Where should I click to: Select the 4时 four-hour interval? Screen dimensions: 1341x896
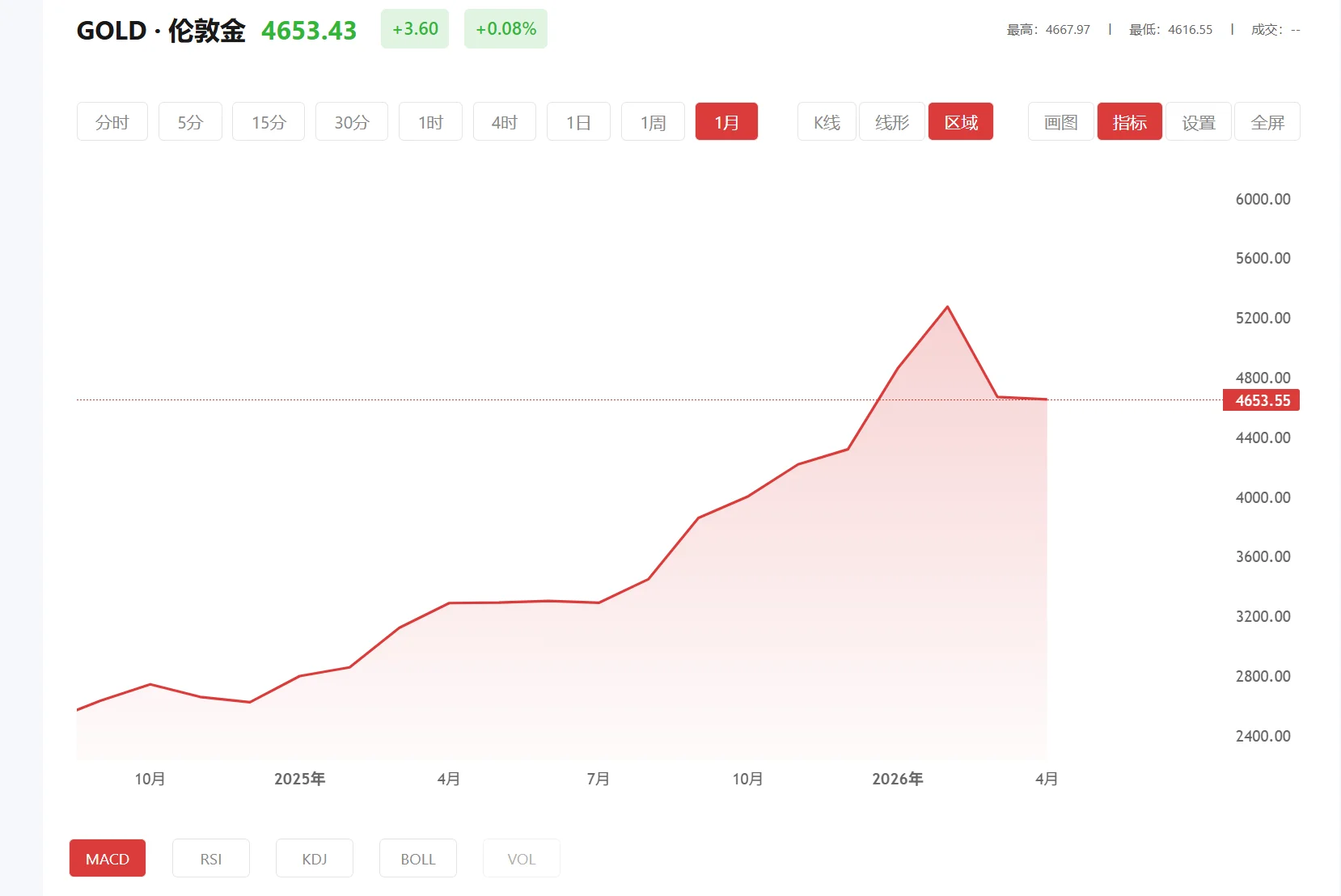504,121
